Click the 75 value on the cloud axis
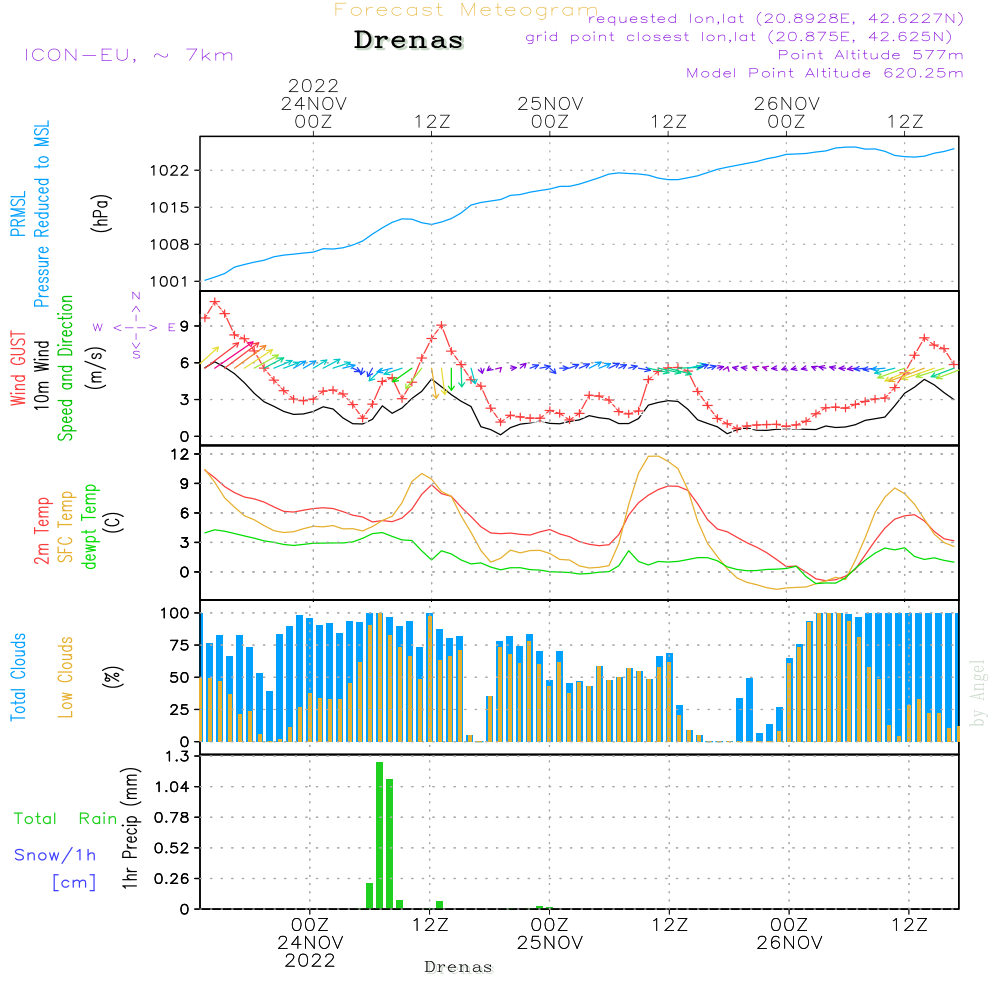 179,645
